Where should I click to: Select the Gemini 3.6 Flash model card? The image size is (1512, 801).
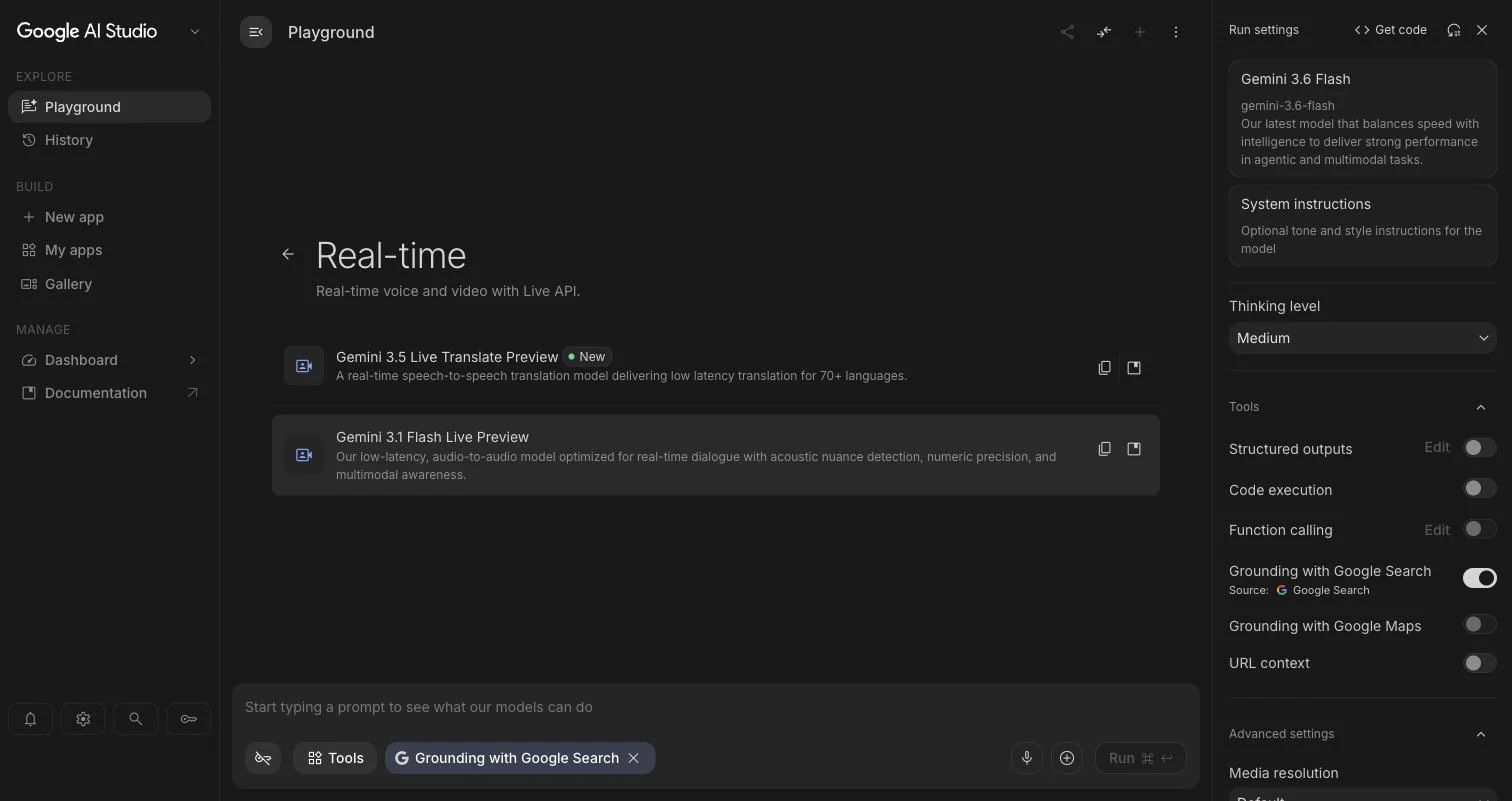point(1362,118)
